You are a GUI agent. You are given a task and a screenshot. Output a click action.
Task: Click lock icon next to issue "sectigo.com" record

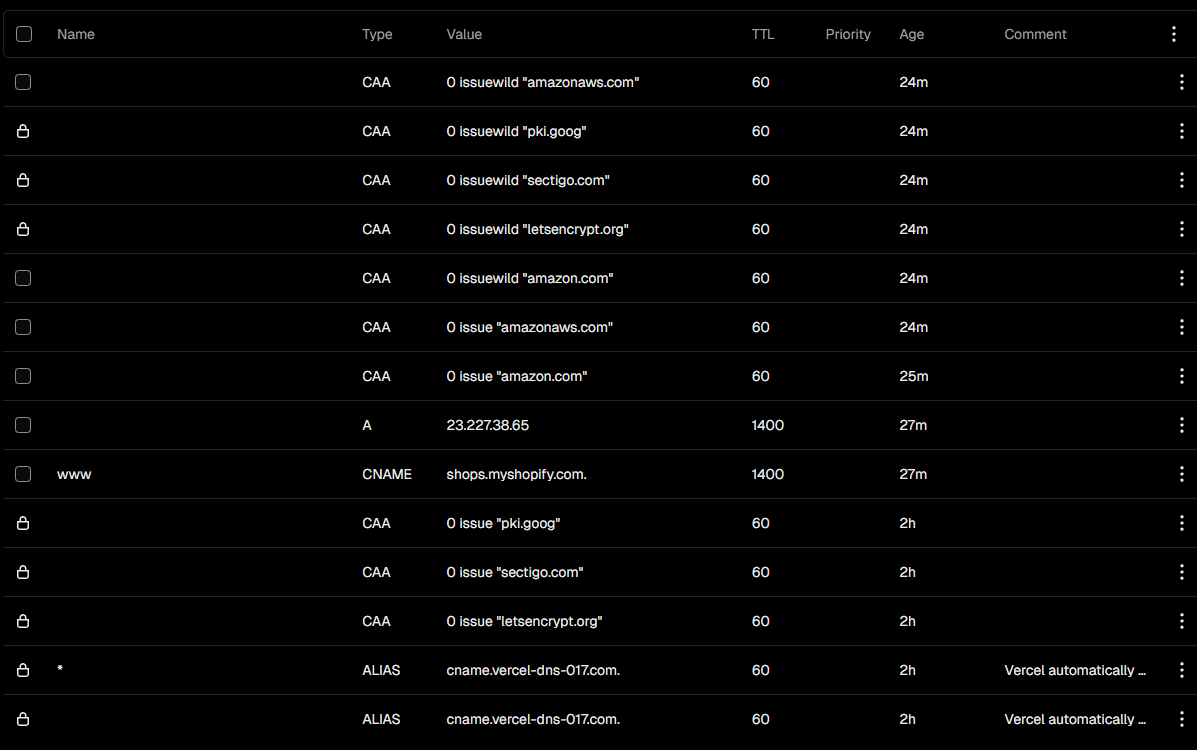pos(23,572)
